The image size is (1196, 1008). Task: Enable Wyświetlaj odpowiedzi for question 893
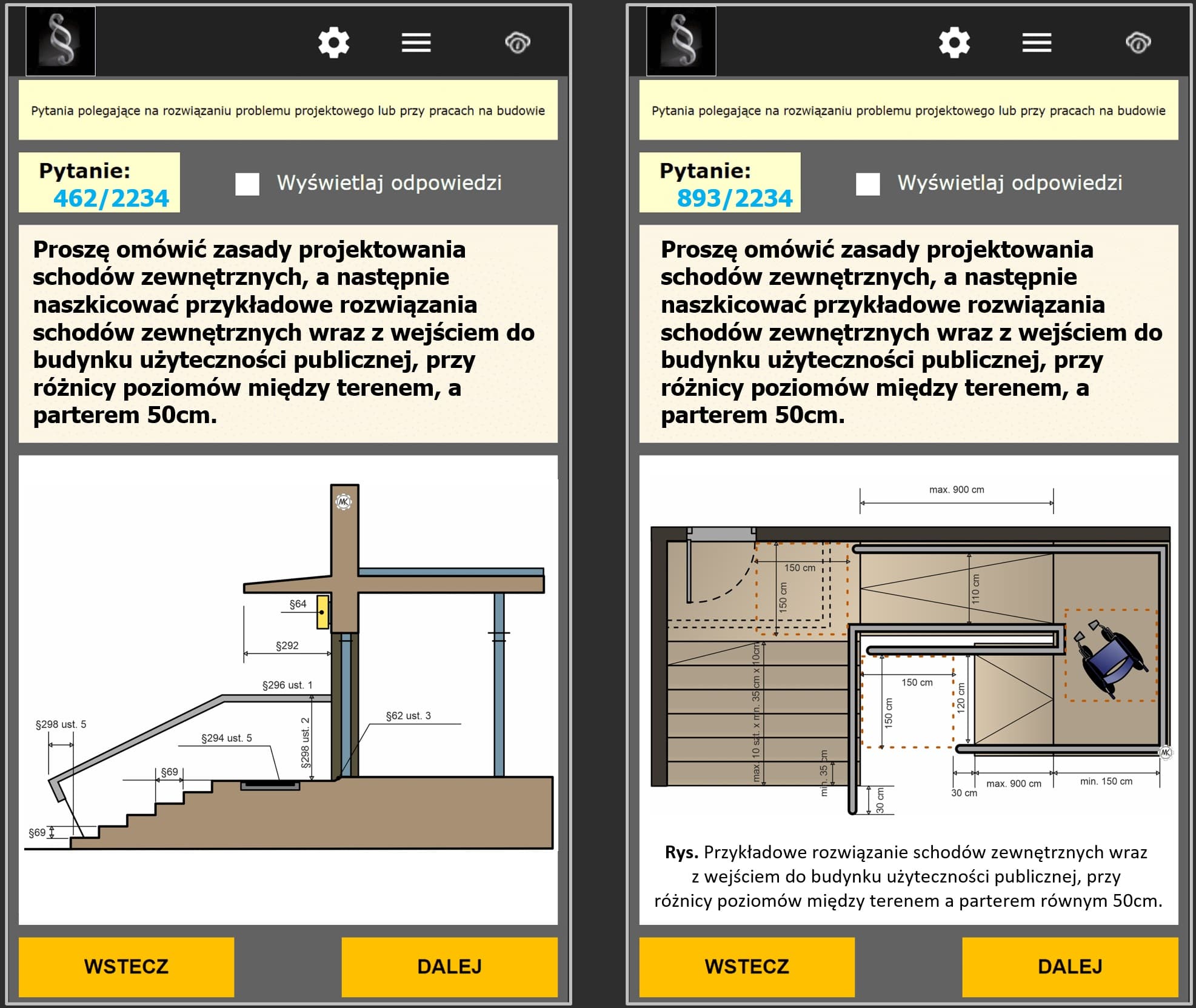pos(868,184)
